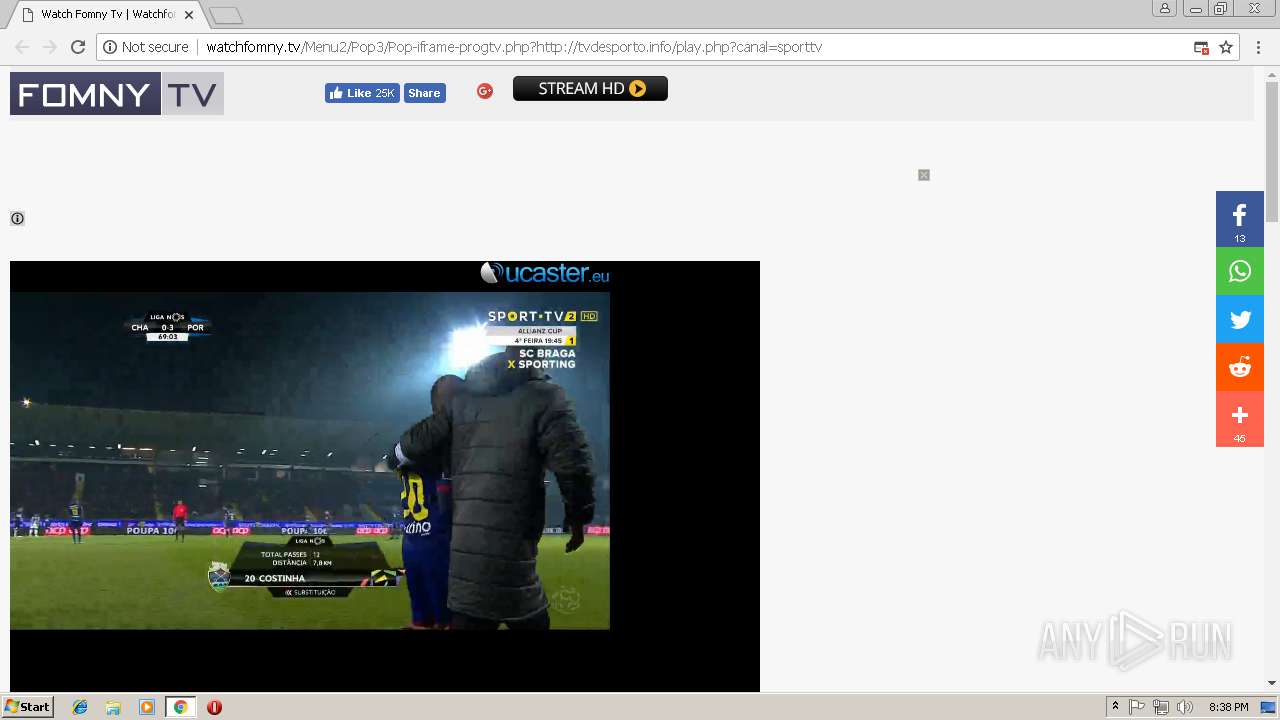View Not secure site information
The image size is (1280, 720).
click(x=146, y=47)
